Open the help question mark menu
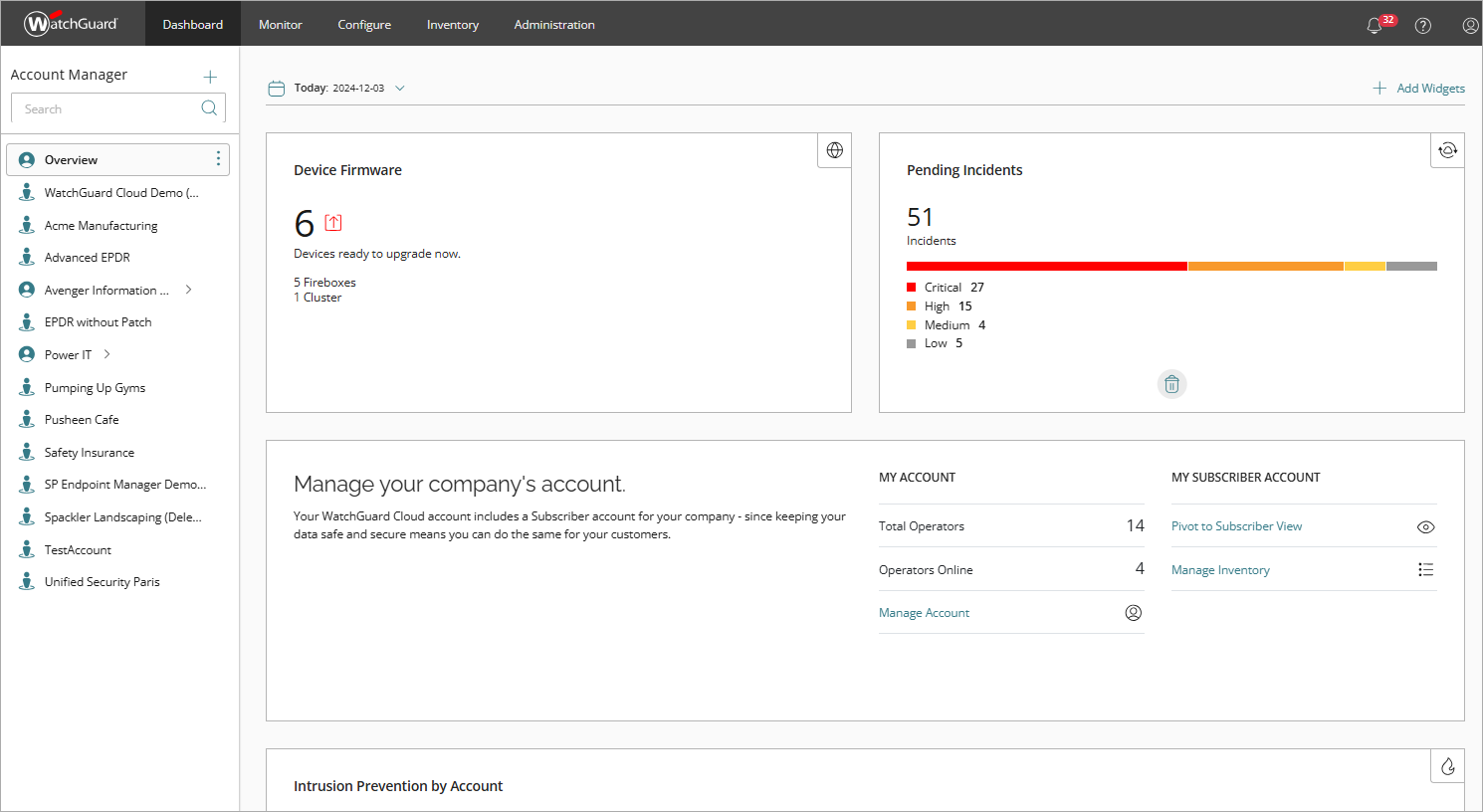The width and height of the screenshot is (1483, 812). pos(1422,25)
